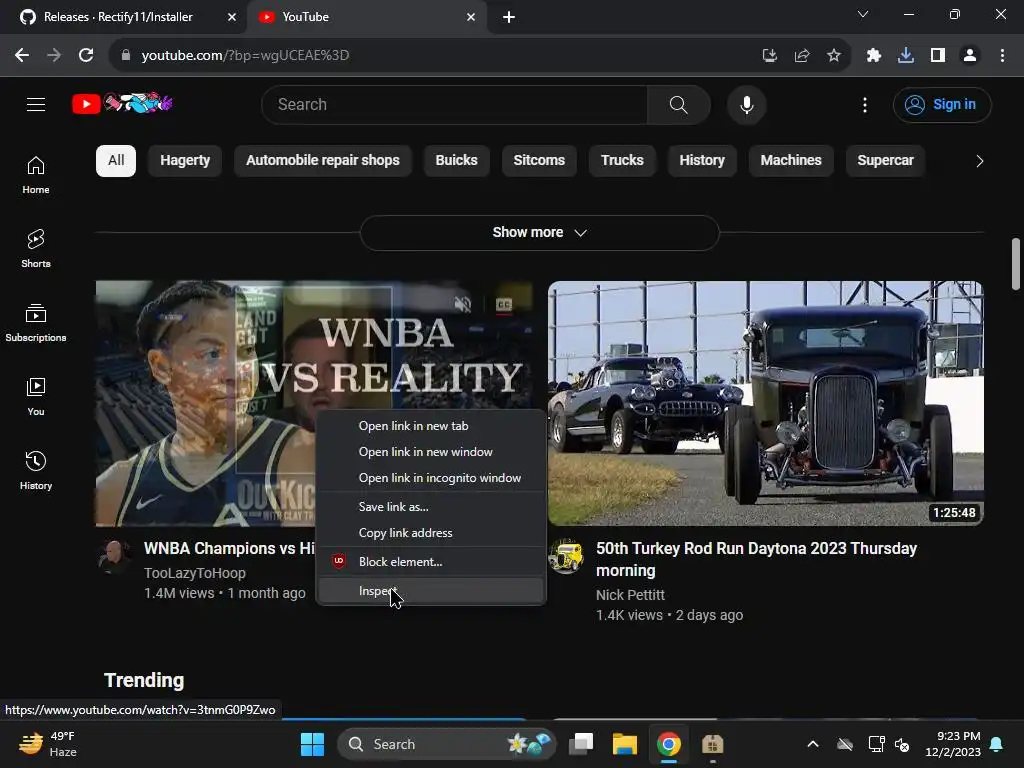Filter by History chip
This screenshot has height=768, width=1024.
click(702, 161)
